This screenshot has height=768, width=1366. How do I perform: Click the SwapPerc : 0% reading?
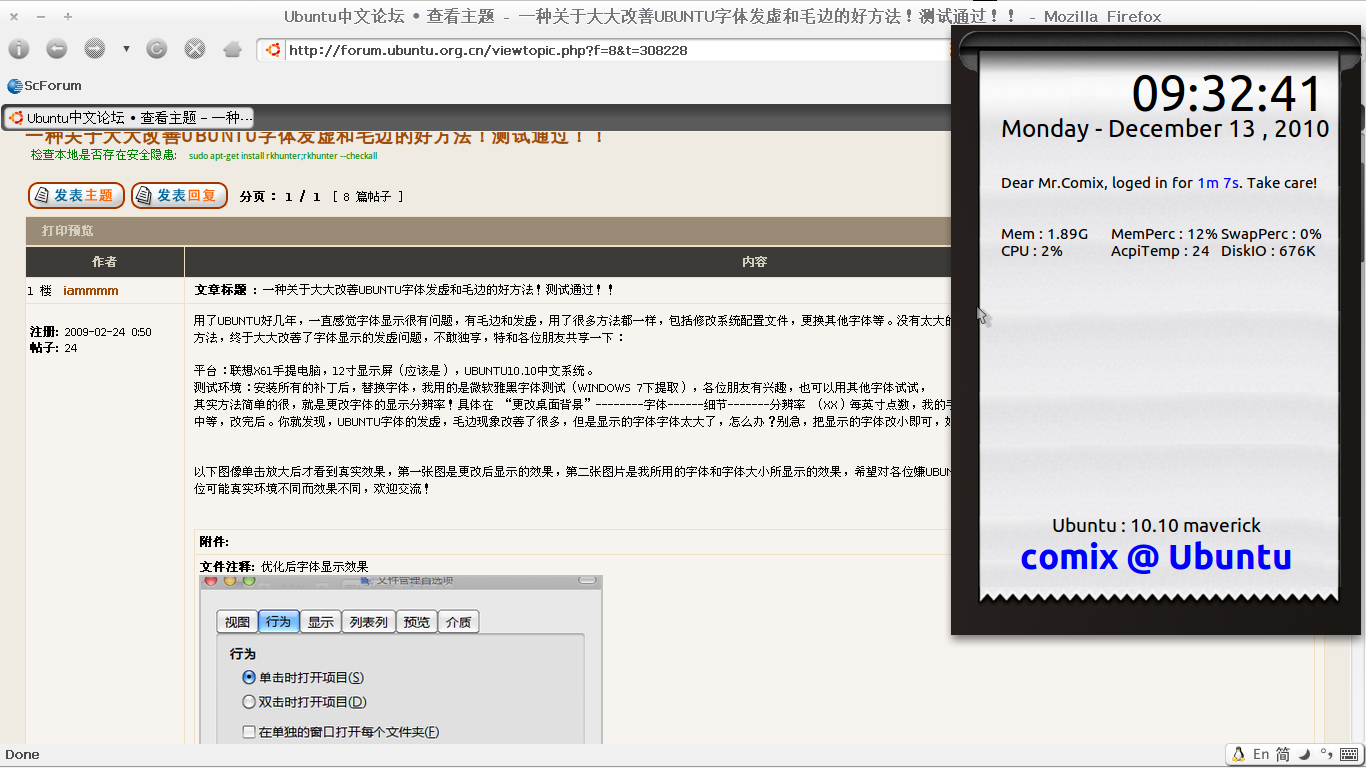coord(1271,234)
